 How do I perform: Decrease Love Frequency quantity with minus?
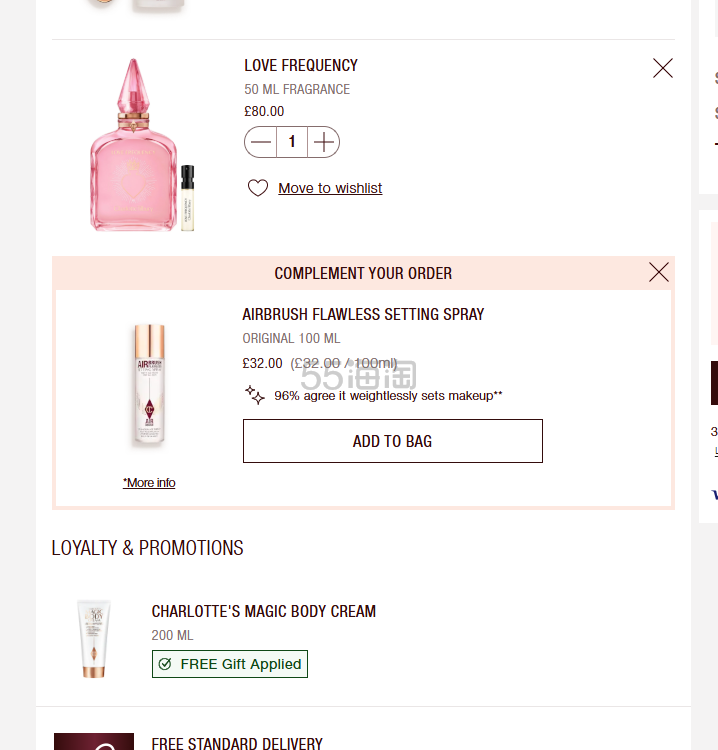[261, 142]
